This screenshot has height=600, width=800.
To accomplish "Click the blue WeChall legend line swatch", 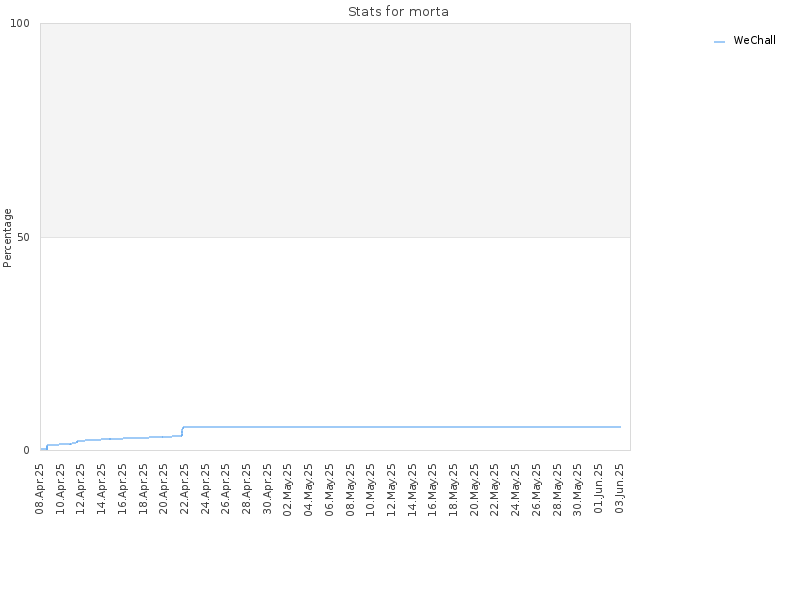I will tap(719, 42).
